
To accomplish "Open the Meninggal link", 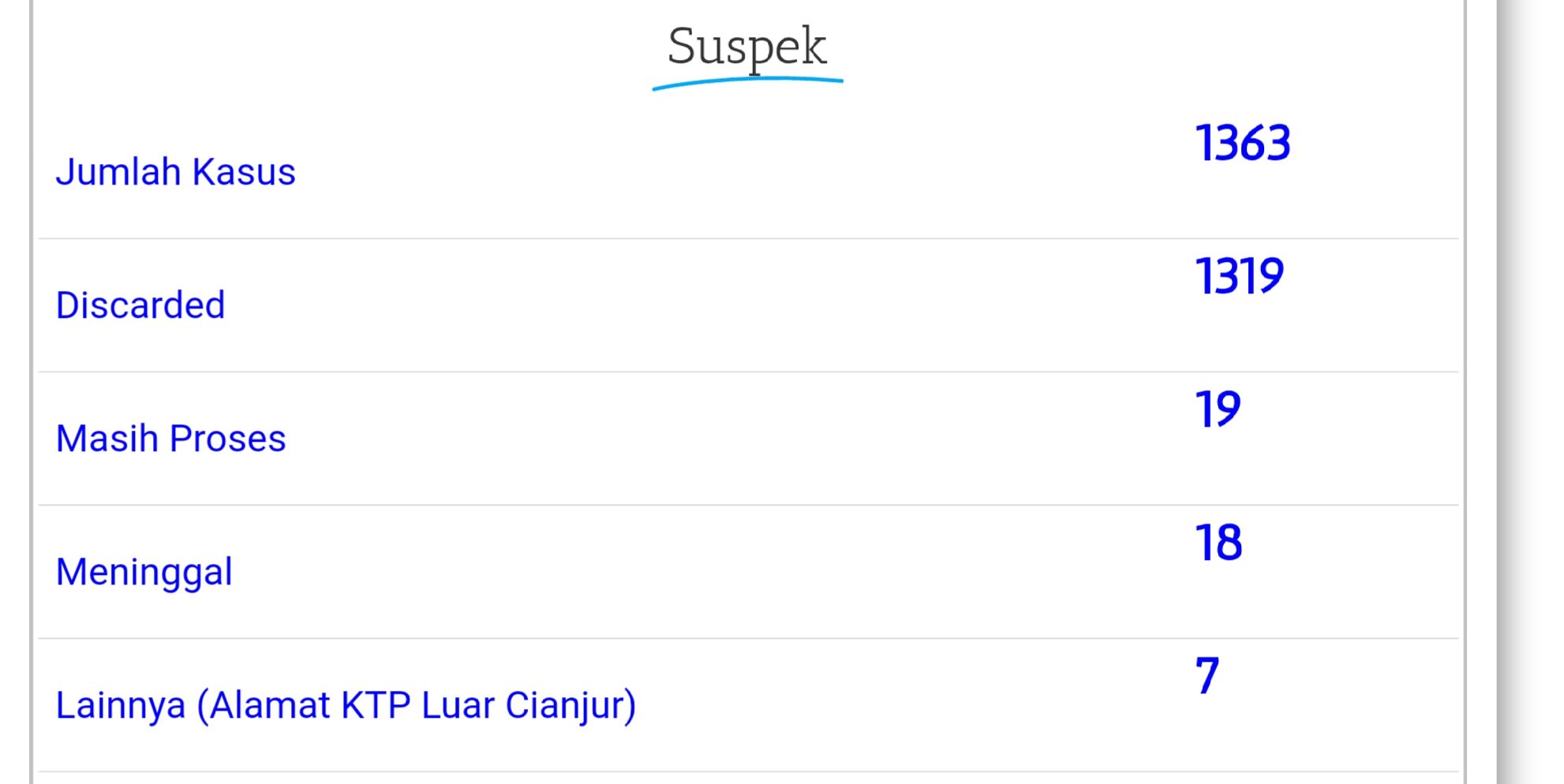I will pyautogui.click(x=144, y=572).
